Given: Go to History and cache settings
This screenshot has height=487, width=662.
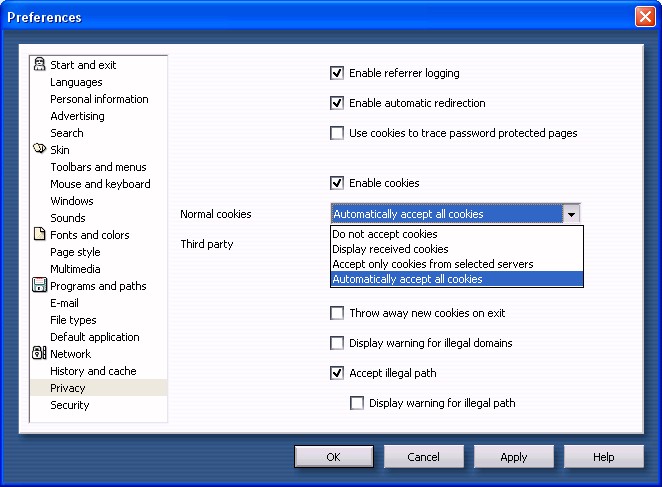Looking at the screenshot, I should click(93, 371).
